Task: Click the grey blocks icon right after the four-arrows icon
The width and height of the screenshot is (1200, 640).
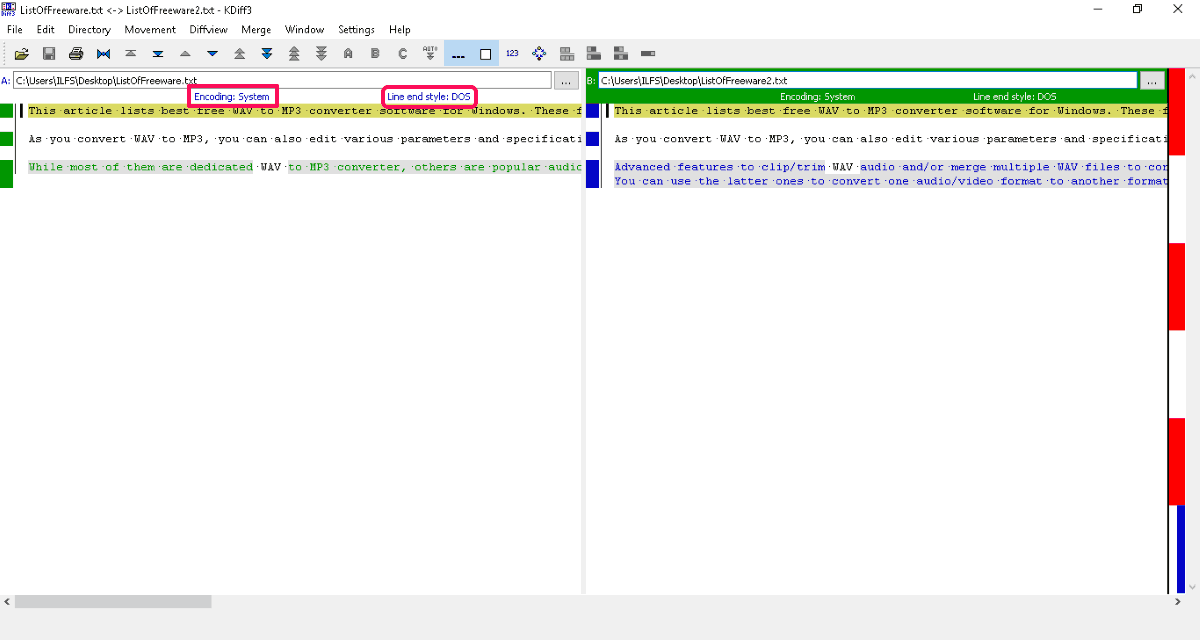Action: click(567, 54)
